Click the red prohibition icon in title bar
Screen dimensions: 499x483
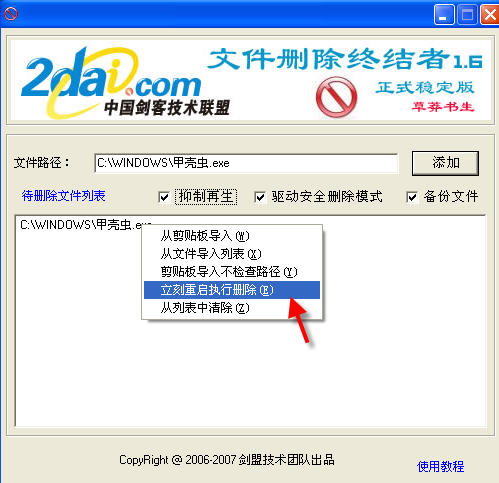click(x=11, y=14)
